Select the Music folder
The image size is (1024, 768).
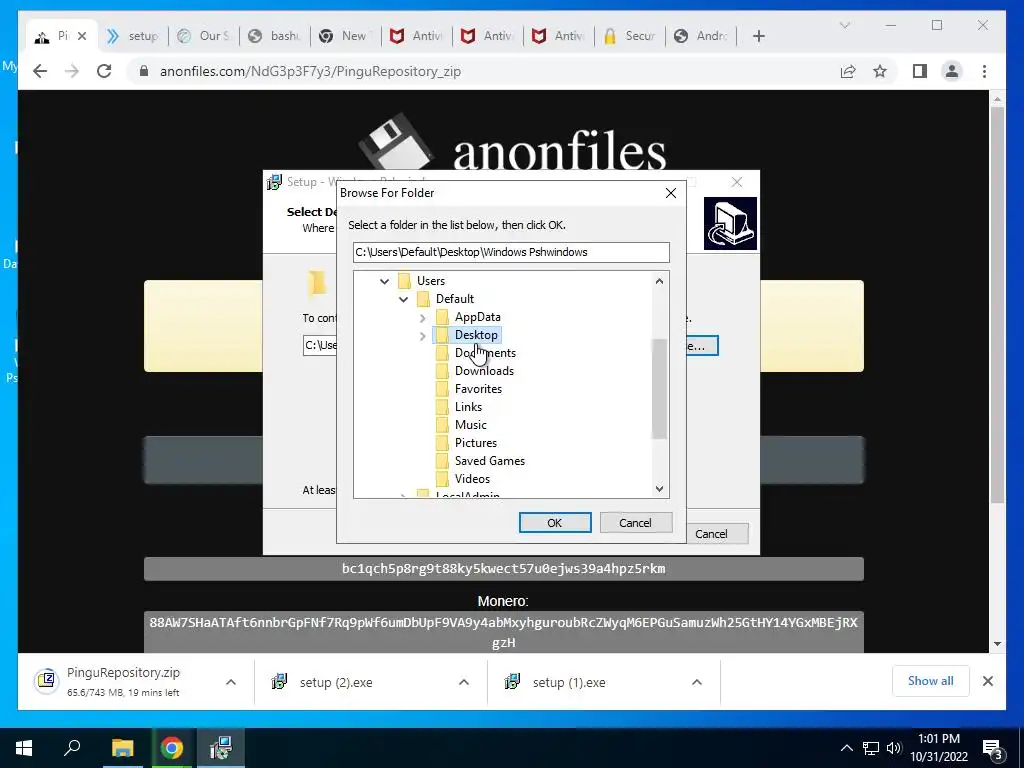click(x=470, y=425)
